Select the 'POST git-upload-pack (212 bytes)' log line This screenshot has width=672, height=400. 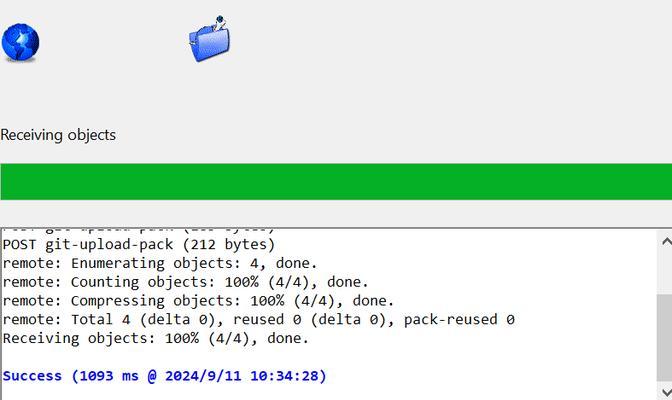coord(138,244)
